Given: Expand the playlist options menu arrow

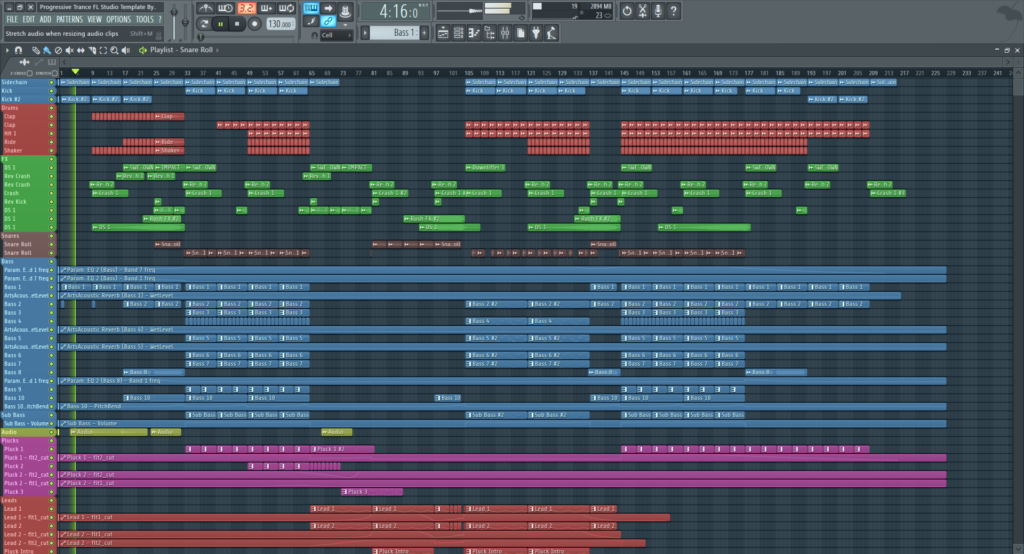Looking at the screenshot, I should tap(9, 50).
